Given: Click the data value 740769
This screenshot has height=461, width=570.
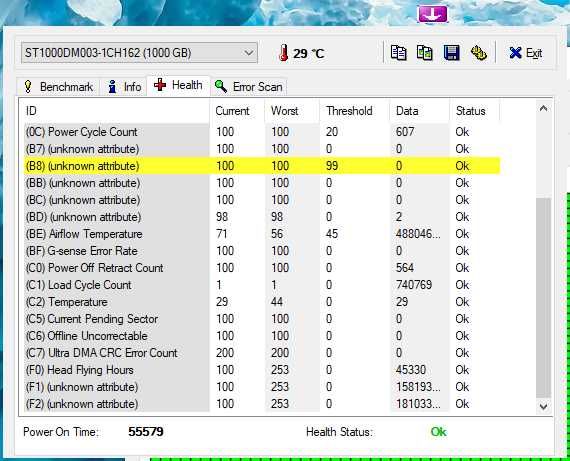Looking at the screenshot, I should 414,285.
